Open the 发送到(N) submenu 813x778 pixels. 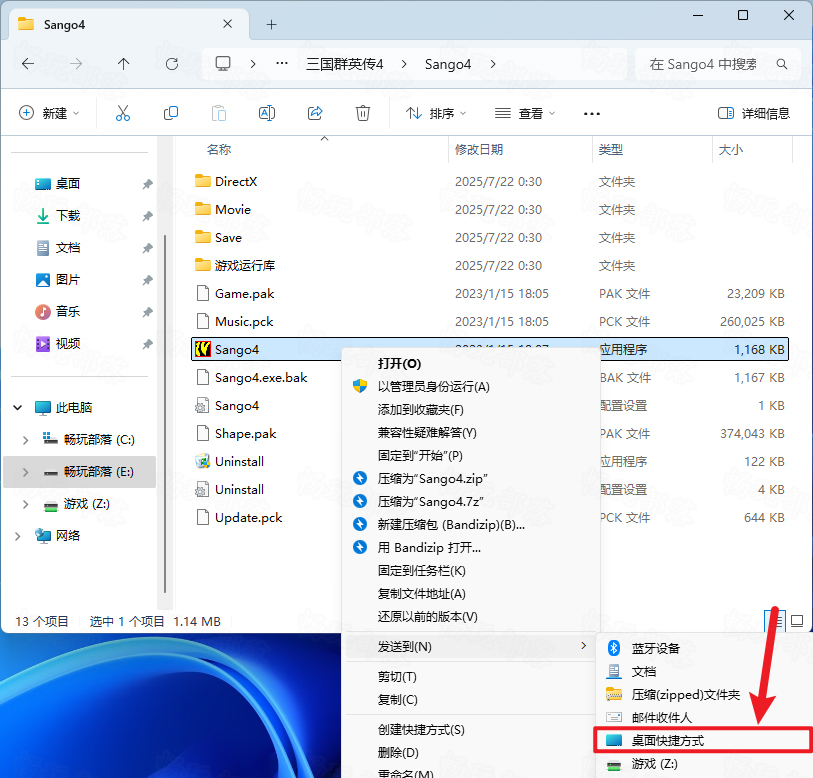click(x=471, y=646)
